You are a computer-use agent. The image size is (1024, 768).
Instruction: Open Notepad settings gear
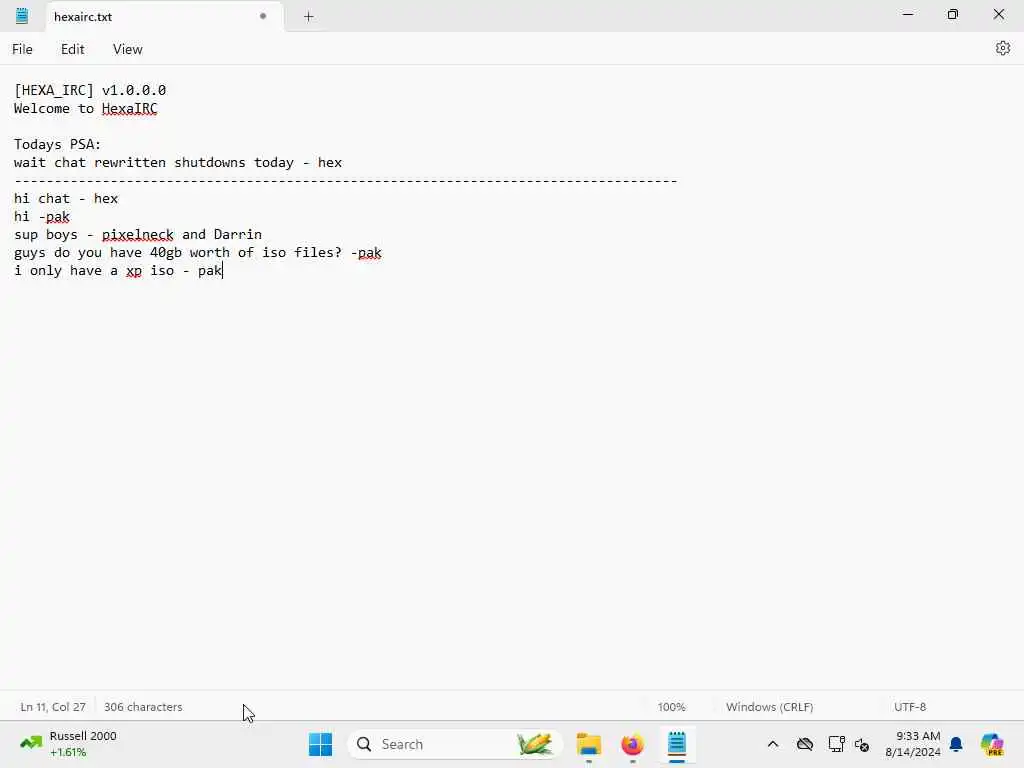click(1002, 48)
